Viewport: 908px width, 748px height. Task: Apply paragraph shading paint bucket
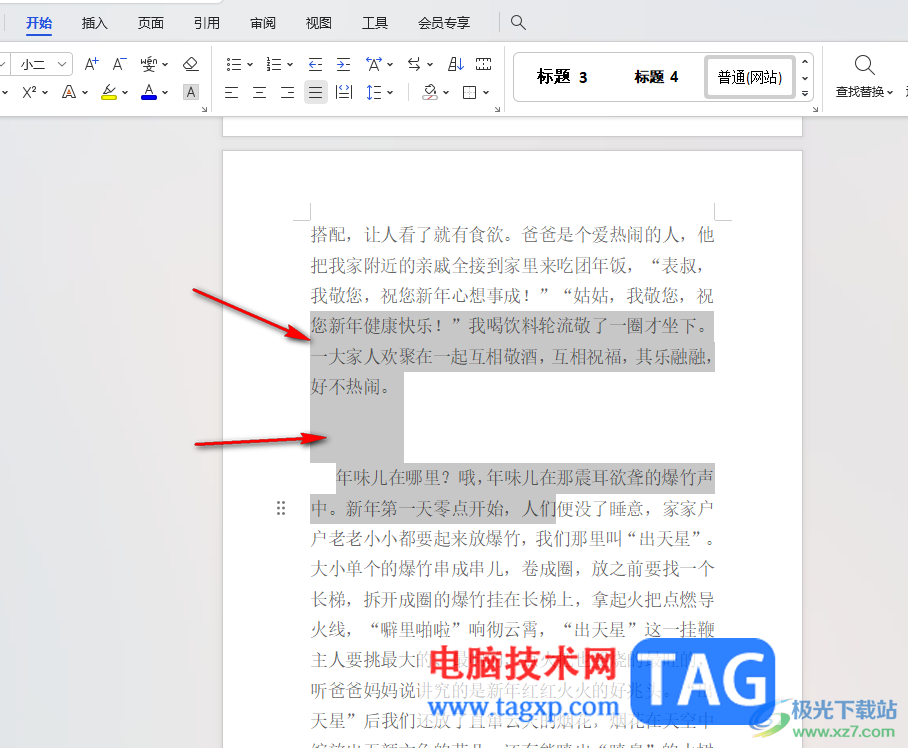(x=430, y=92)
